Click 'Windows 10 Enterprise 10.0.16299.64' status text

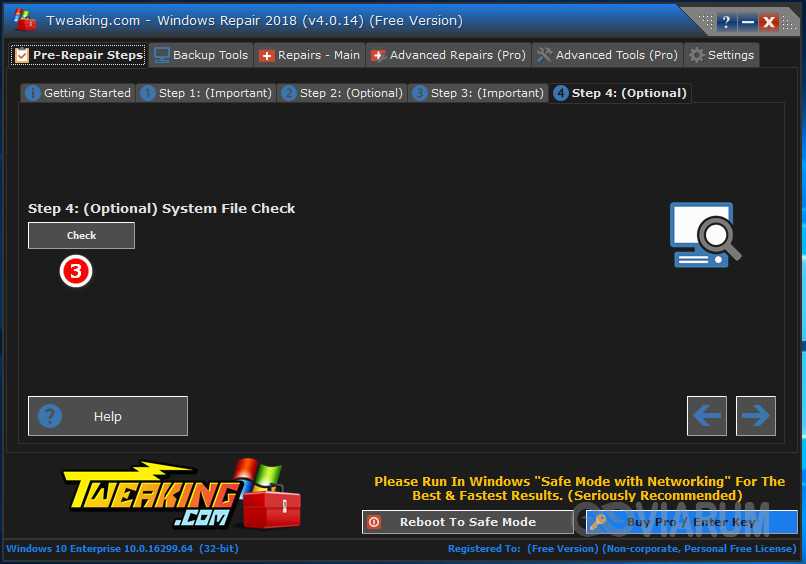click(99, 549)
